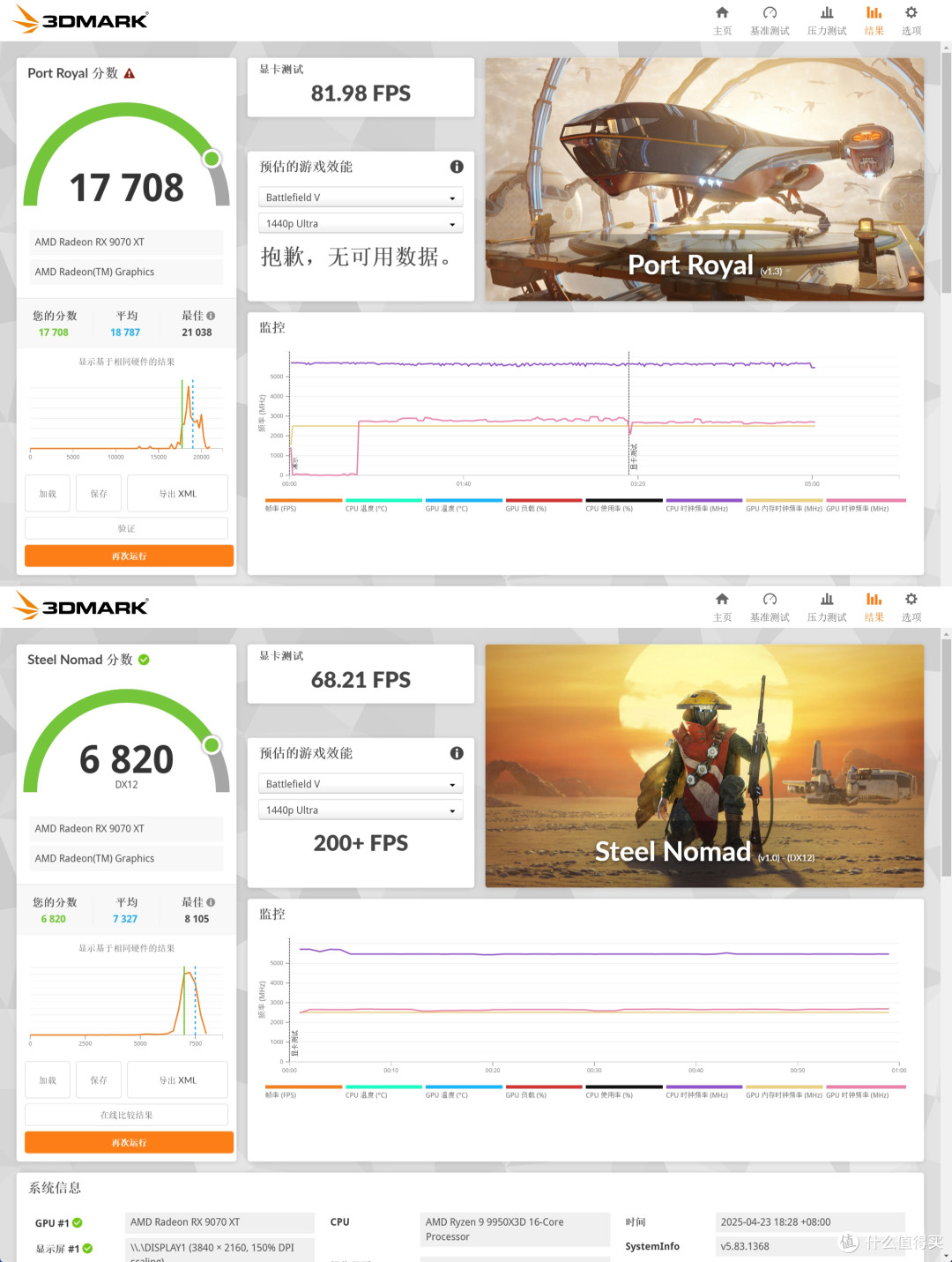
Task: Toggle GPU 温度 legend in Port Royal monitoring chart
Action: (464, 505)
